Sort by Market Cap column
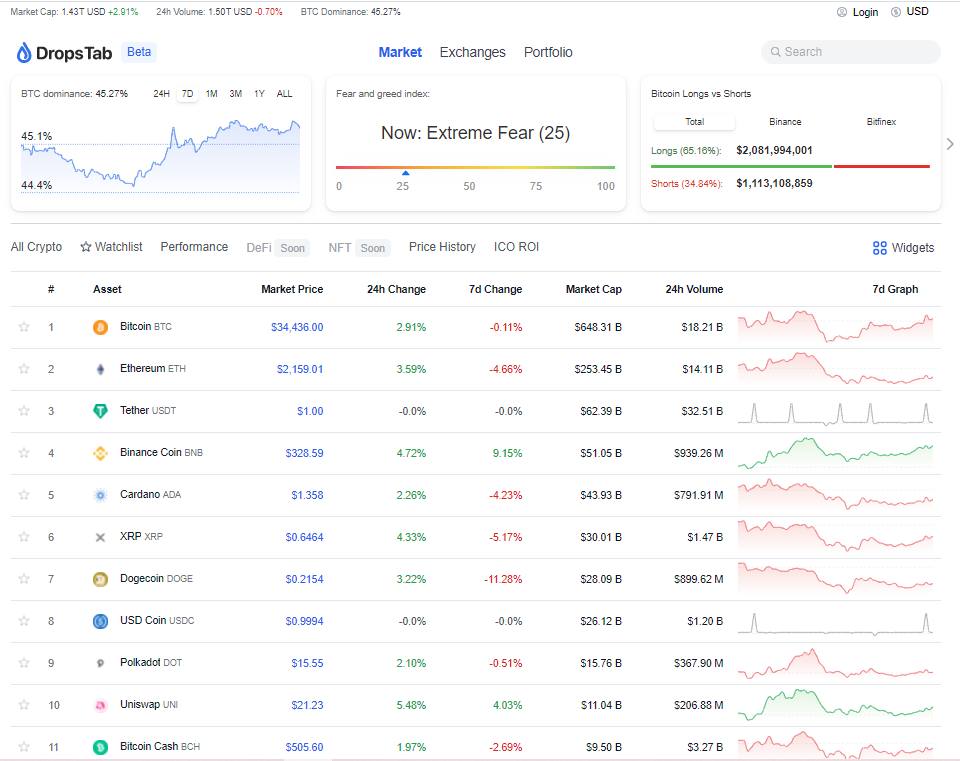This screenshot has width=960, height=761. coord(593,289)
